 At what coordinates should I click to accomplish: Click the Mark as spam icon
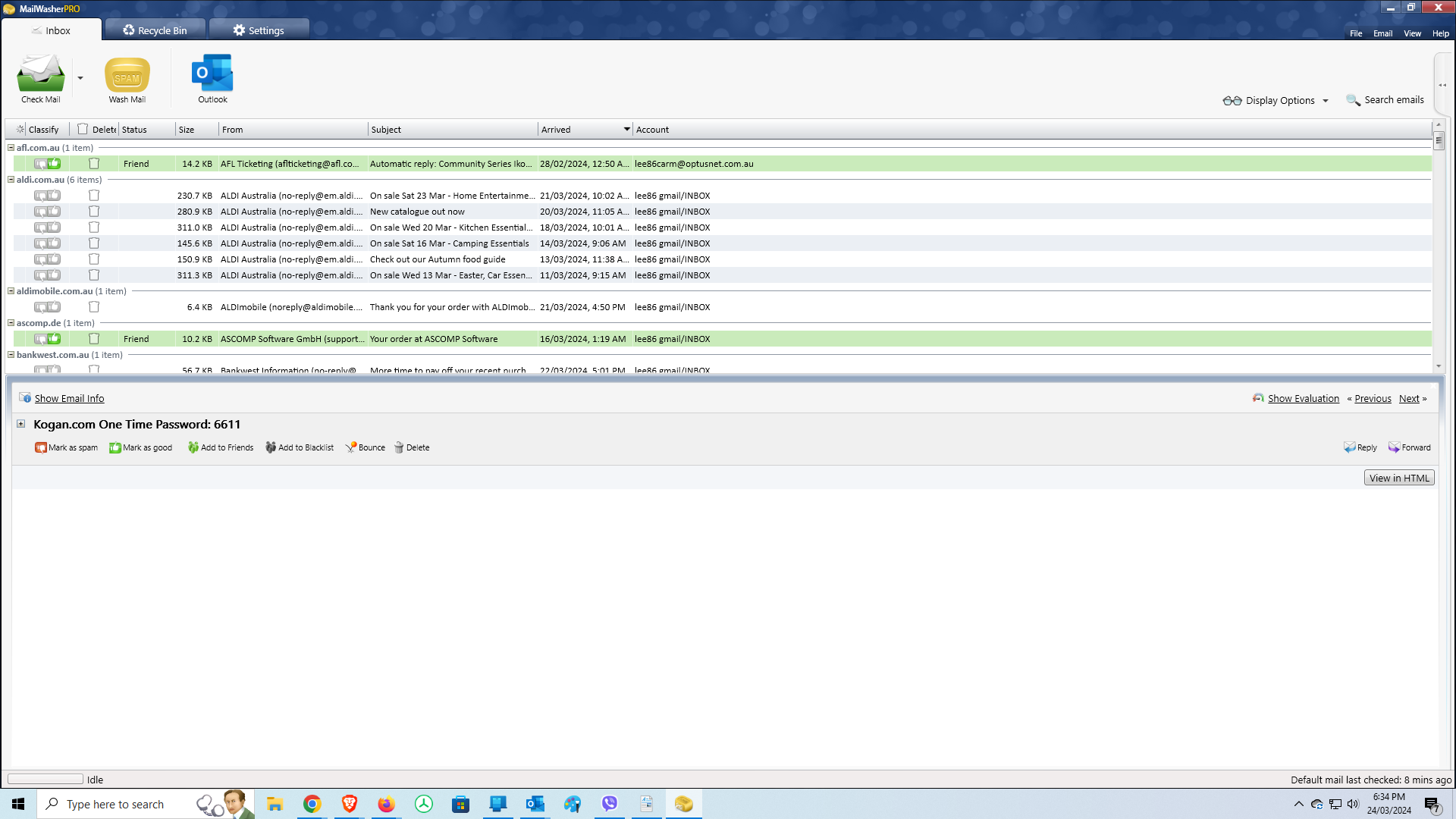click(40, 447)
